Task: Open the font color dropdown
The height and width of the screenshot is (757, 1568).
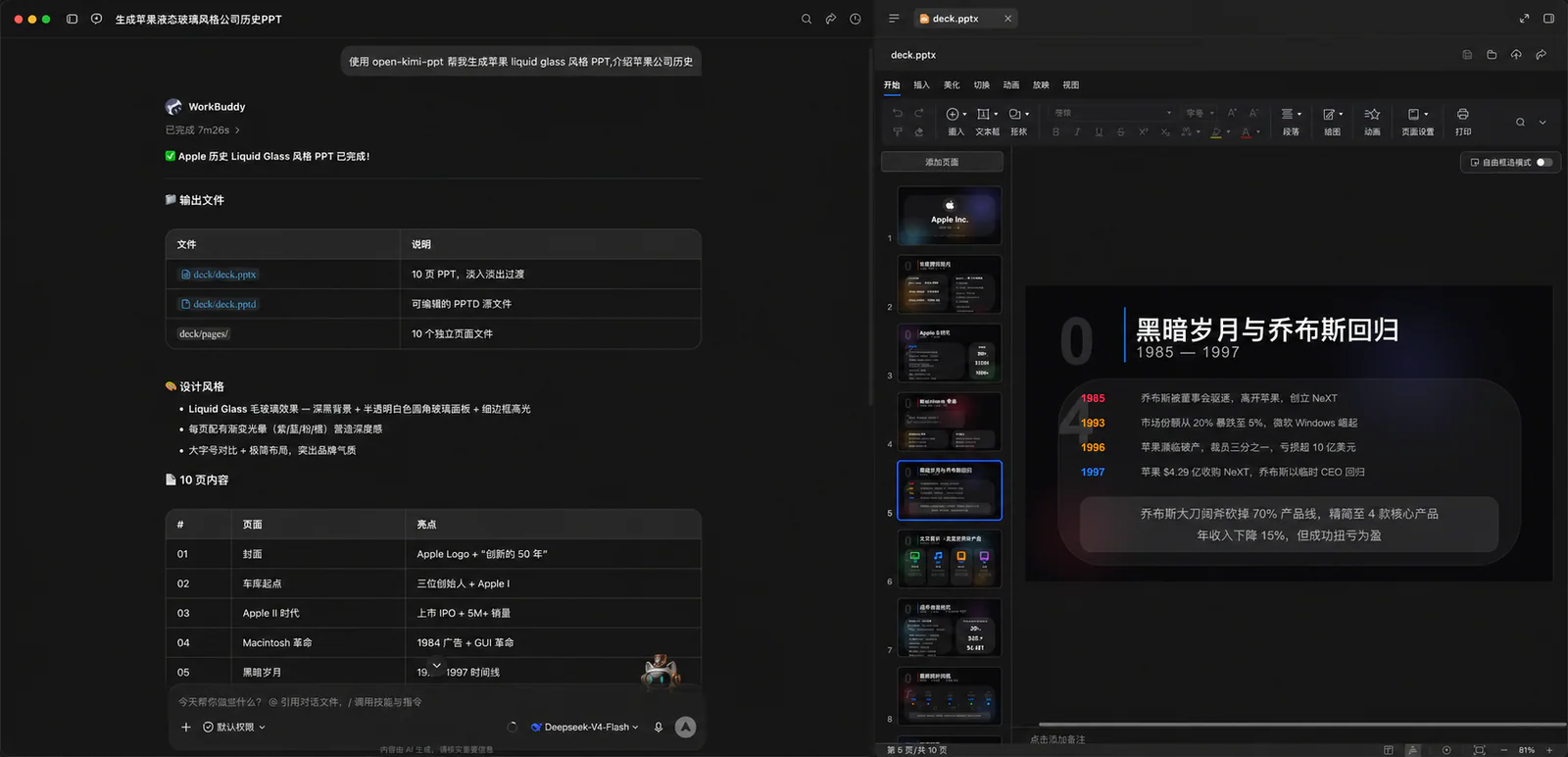Action: pos(1249,131)
